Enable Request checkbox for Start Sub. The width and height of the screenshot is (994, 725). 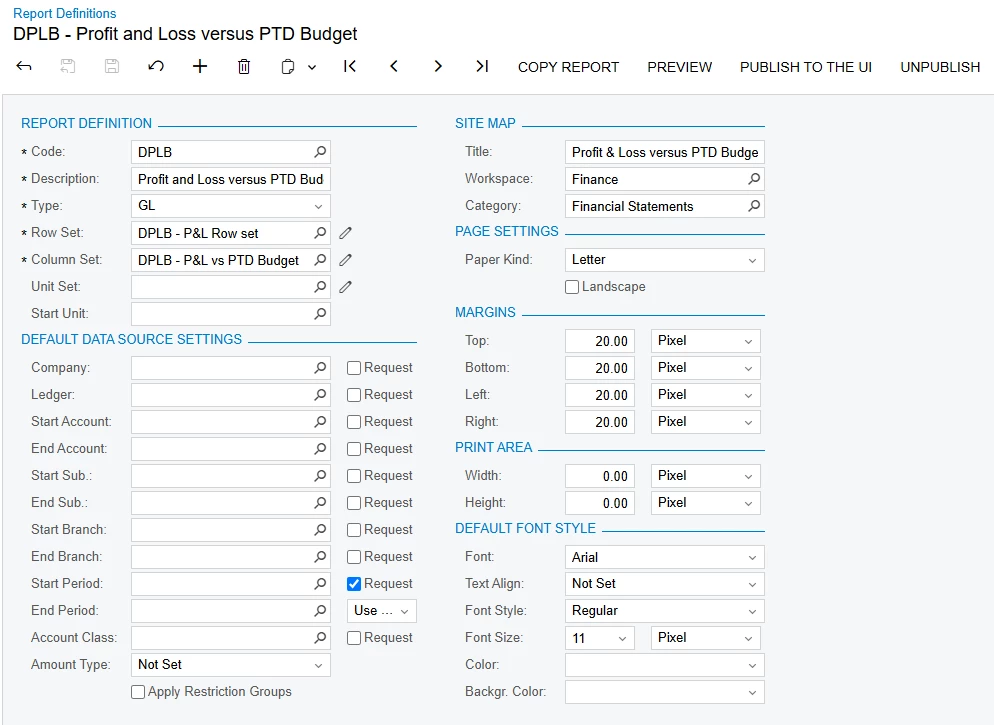tap(354, 476)
